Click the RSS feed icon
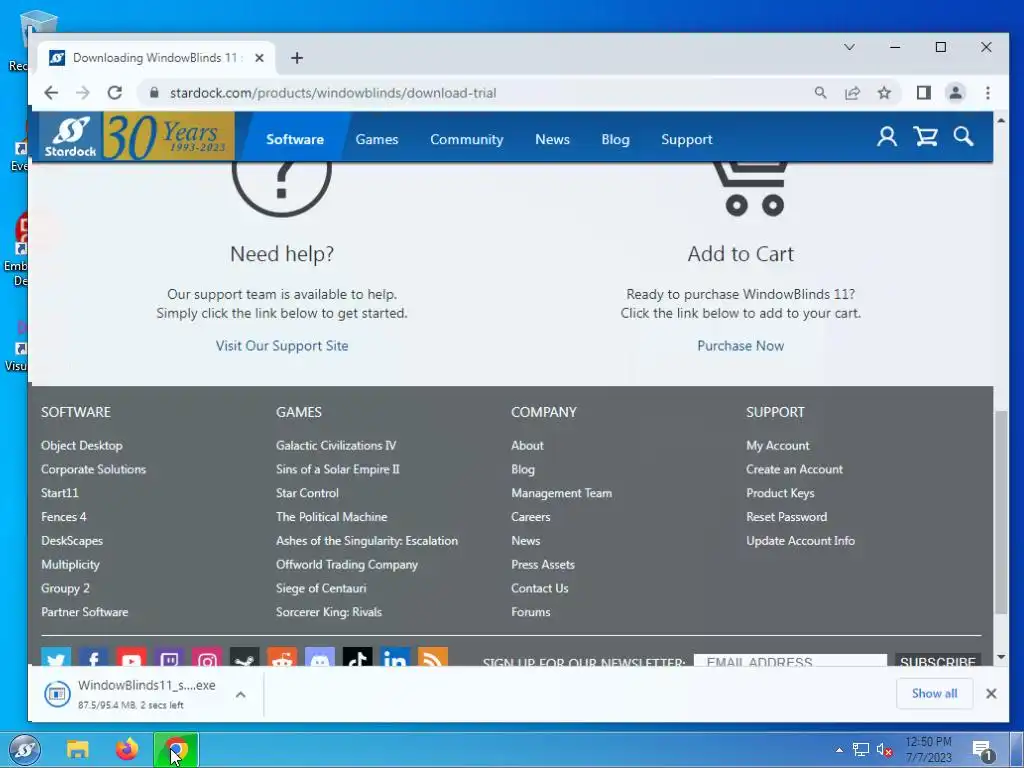The height and width of the screenshot is (768, 1024). 433,657
